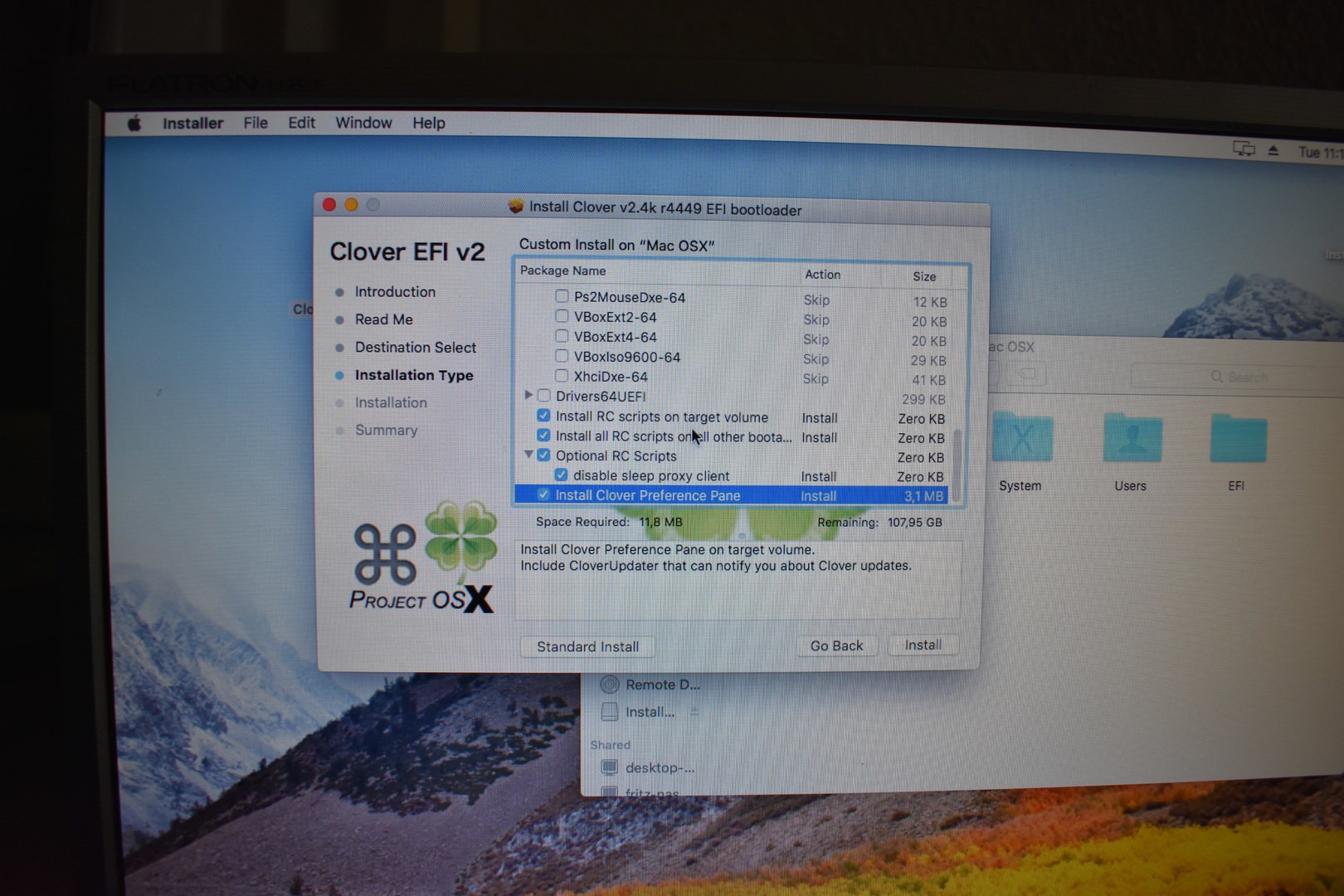The height and width of the screenshot is (896, 1344).
Task: Click the greyed Installation step
Action: (391, 402)
